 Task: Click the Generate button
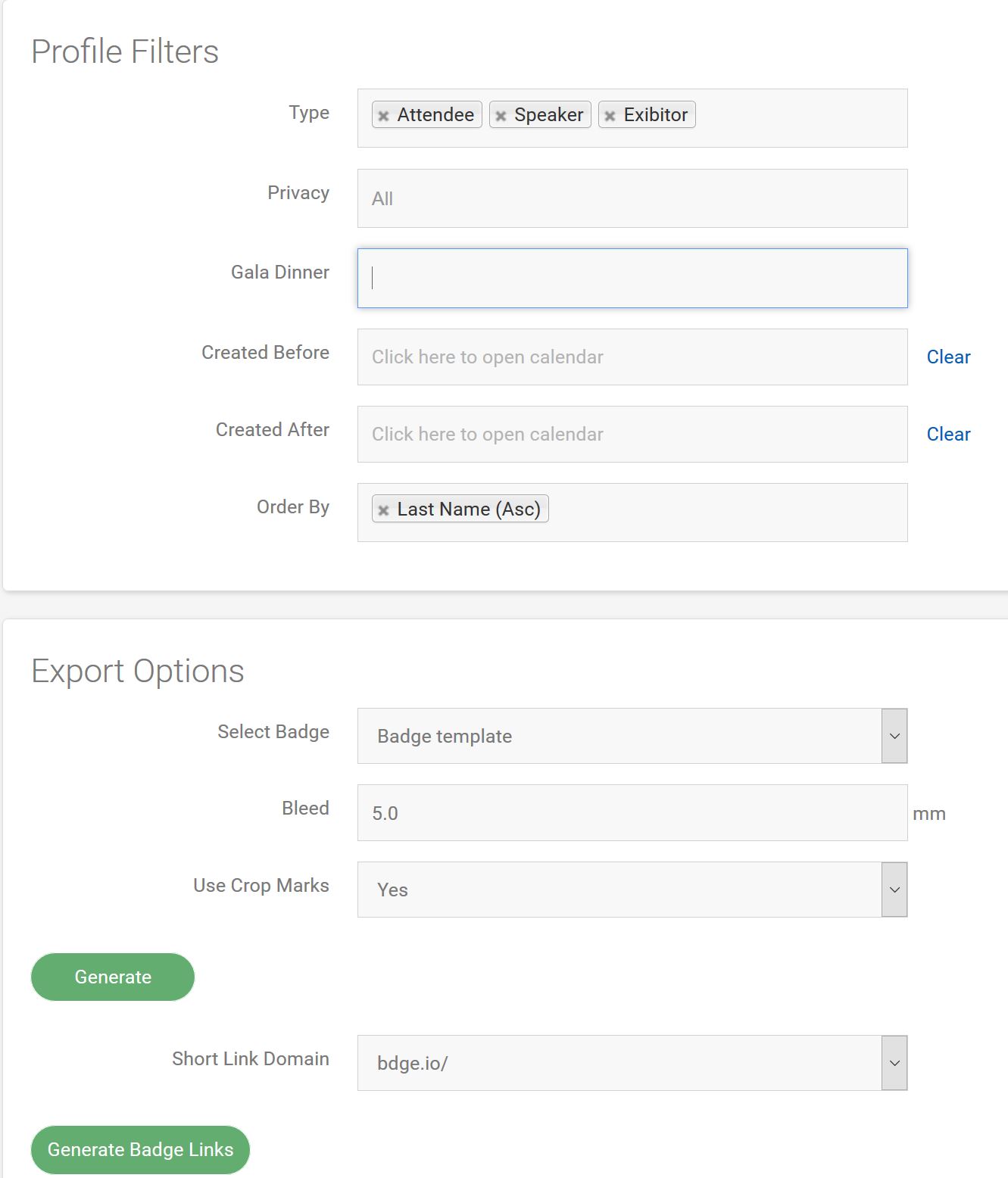pos(113,977)
